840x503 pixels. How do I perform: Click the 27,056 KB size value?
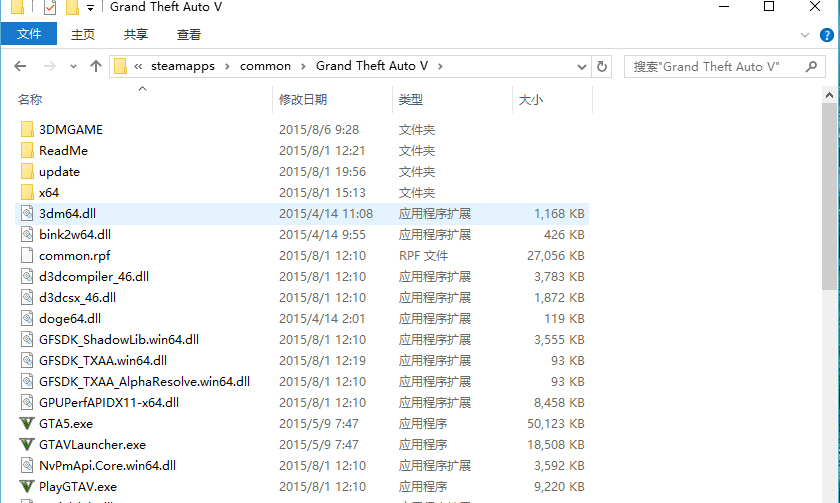(556, 256)
